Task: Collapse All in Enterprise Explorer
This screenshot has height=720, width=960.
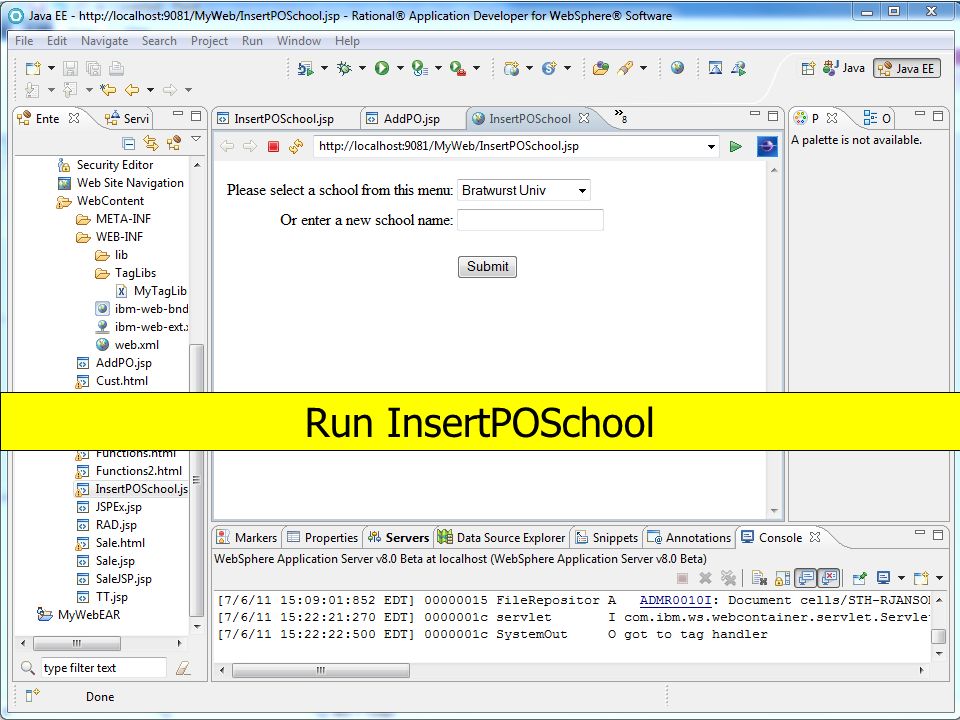Action: click(x=129, y=143)
